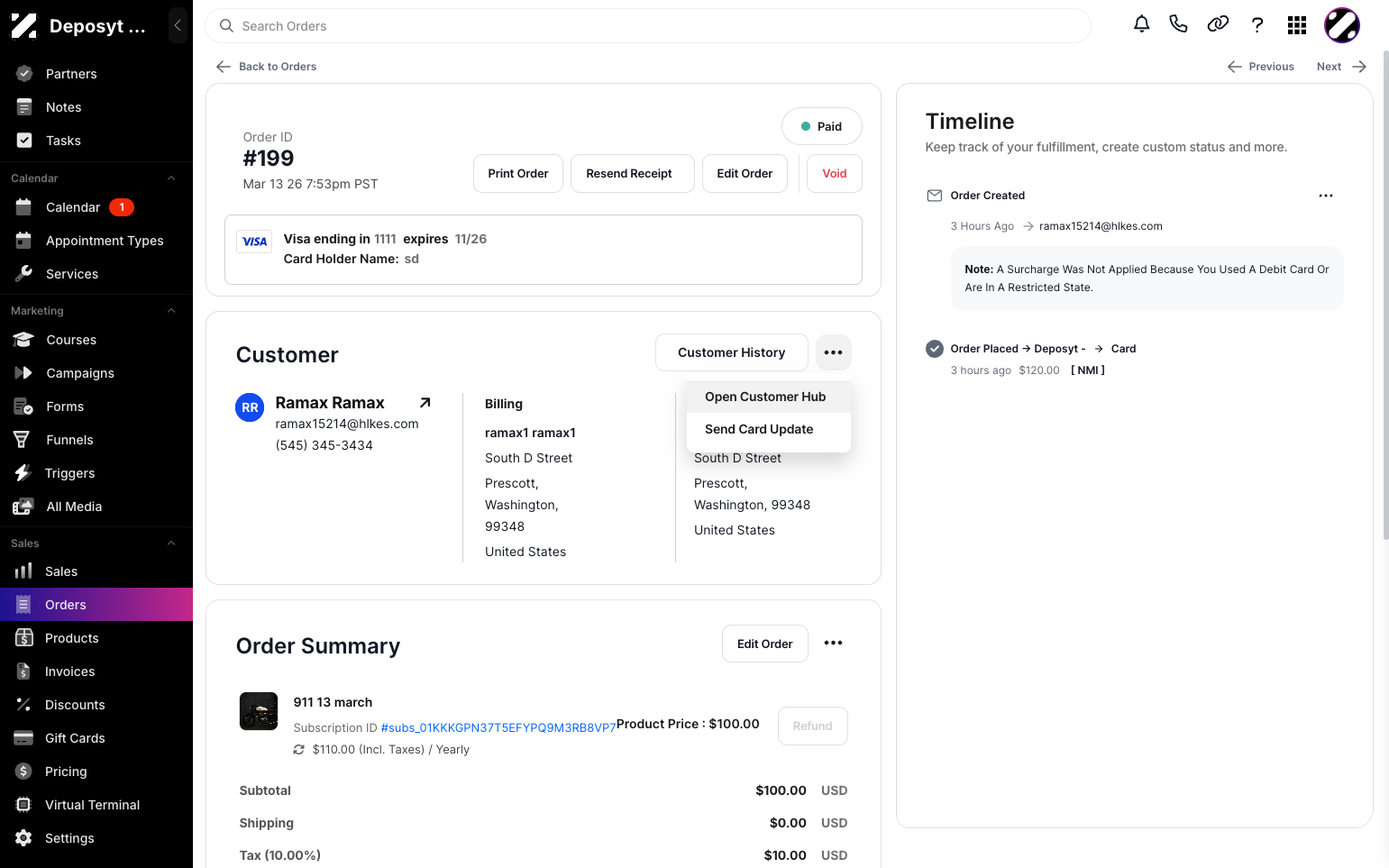Image resolution: width=1389 pixels, height=868 pixels.
Task: Open subscription ID link
Action: (x=498, y=727)
